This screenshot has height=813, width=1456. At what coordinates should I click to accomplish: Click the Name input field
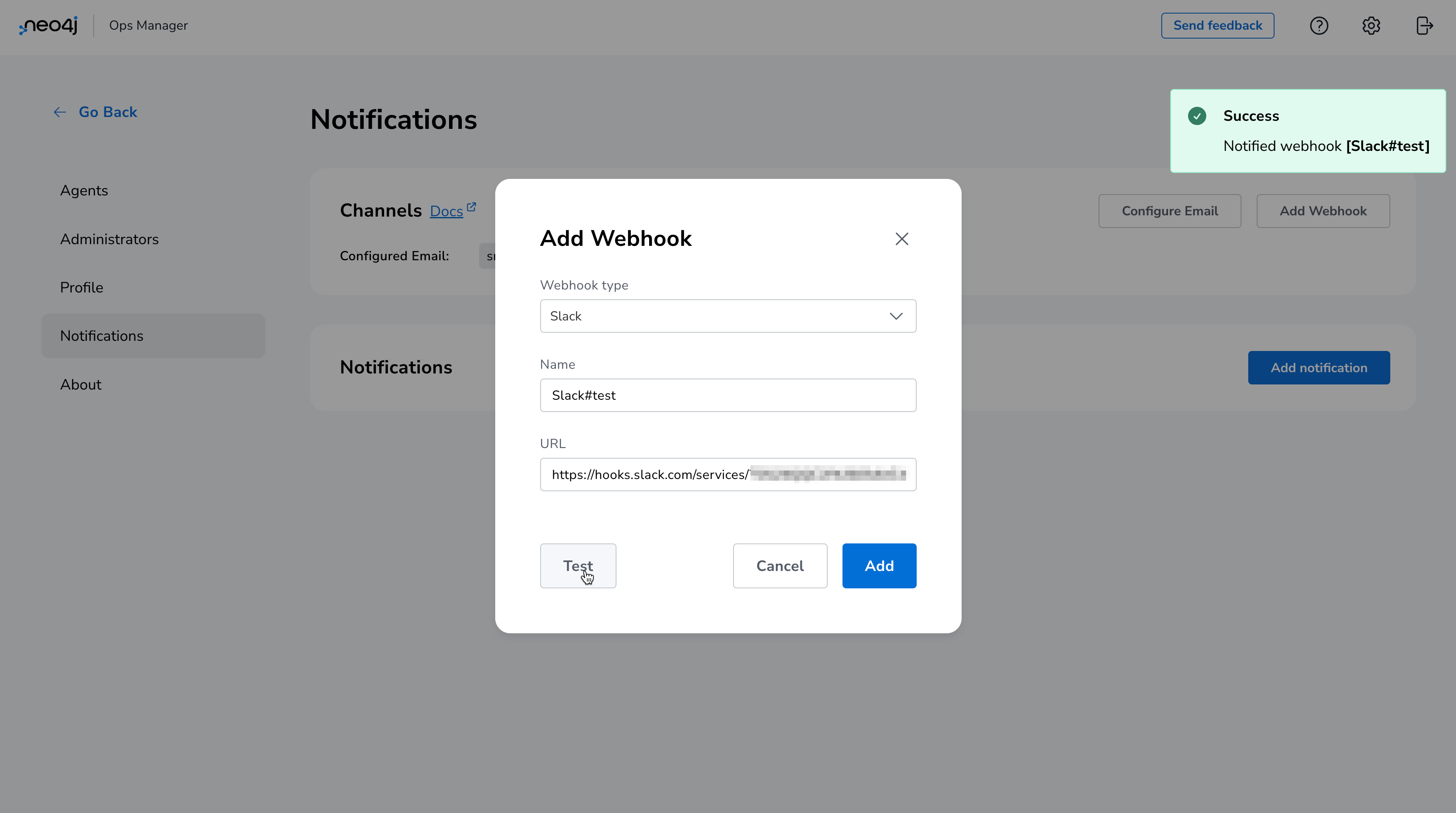(728, 395)
